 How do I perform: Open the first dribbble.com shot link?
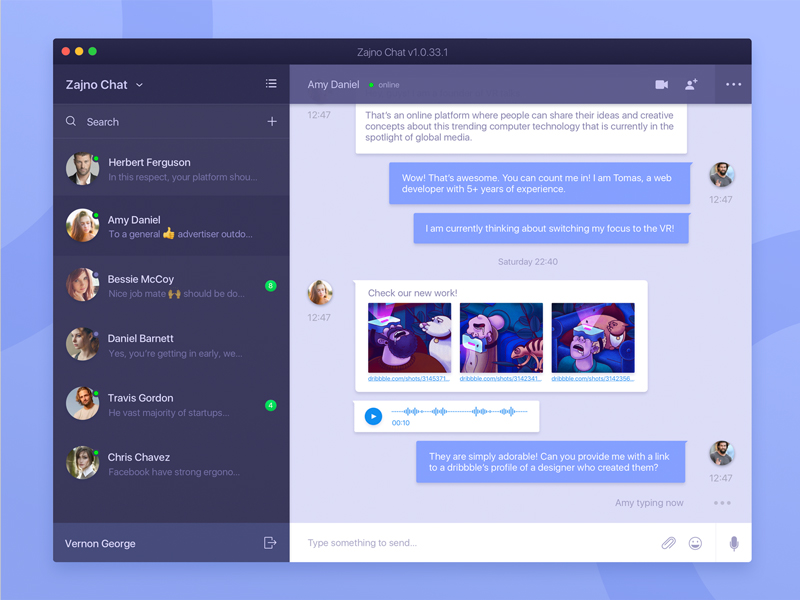click(409, 380)
